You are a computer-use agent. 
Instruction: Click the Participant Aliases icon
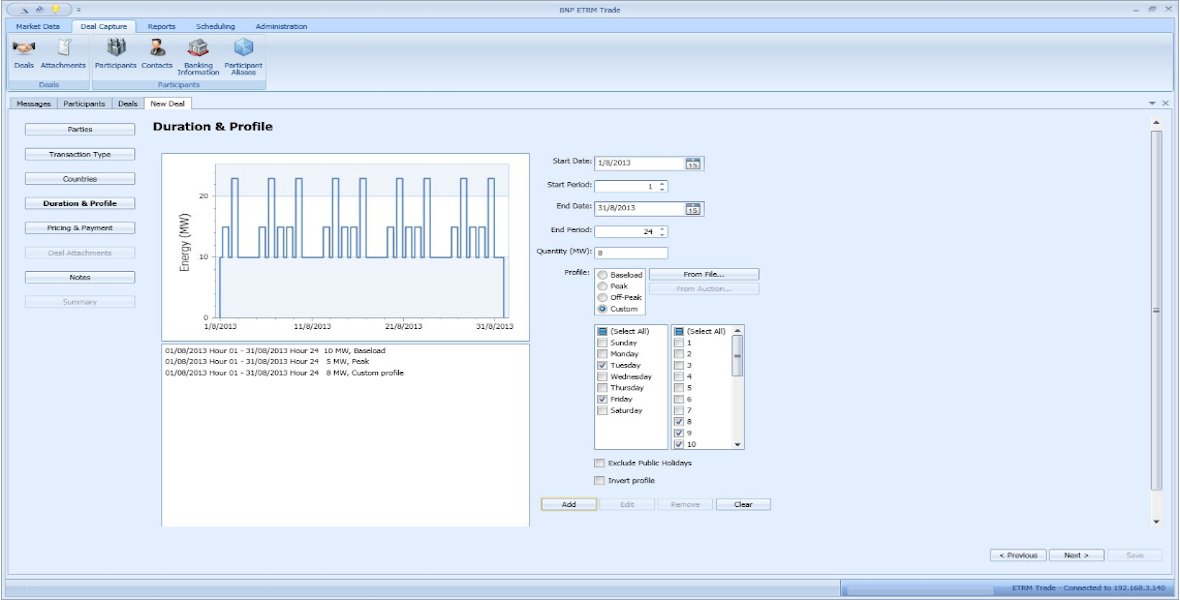coord(243,54)
